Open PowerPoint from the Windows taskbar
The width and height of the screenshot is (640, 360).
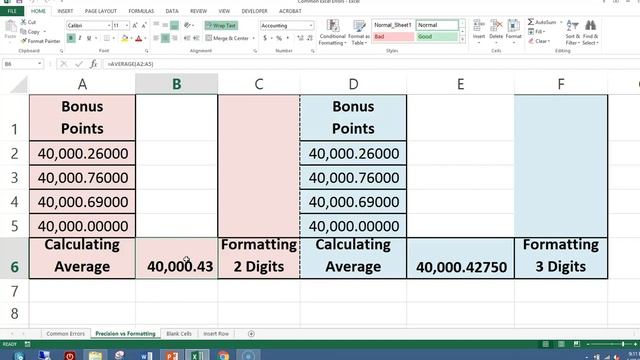[x=172, y=356]
